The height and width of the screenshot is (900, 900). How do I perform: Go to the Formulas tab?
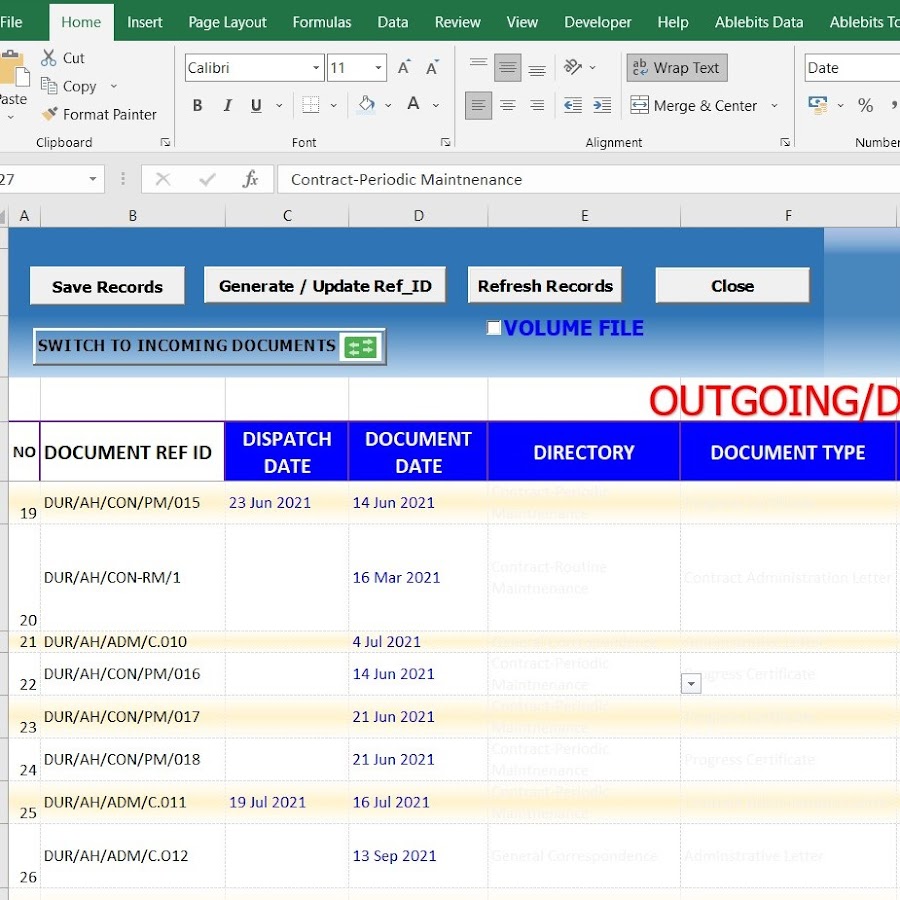[x=322, y=22]
